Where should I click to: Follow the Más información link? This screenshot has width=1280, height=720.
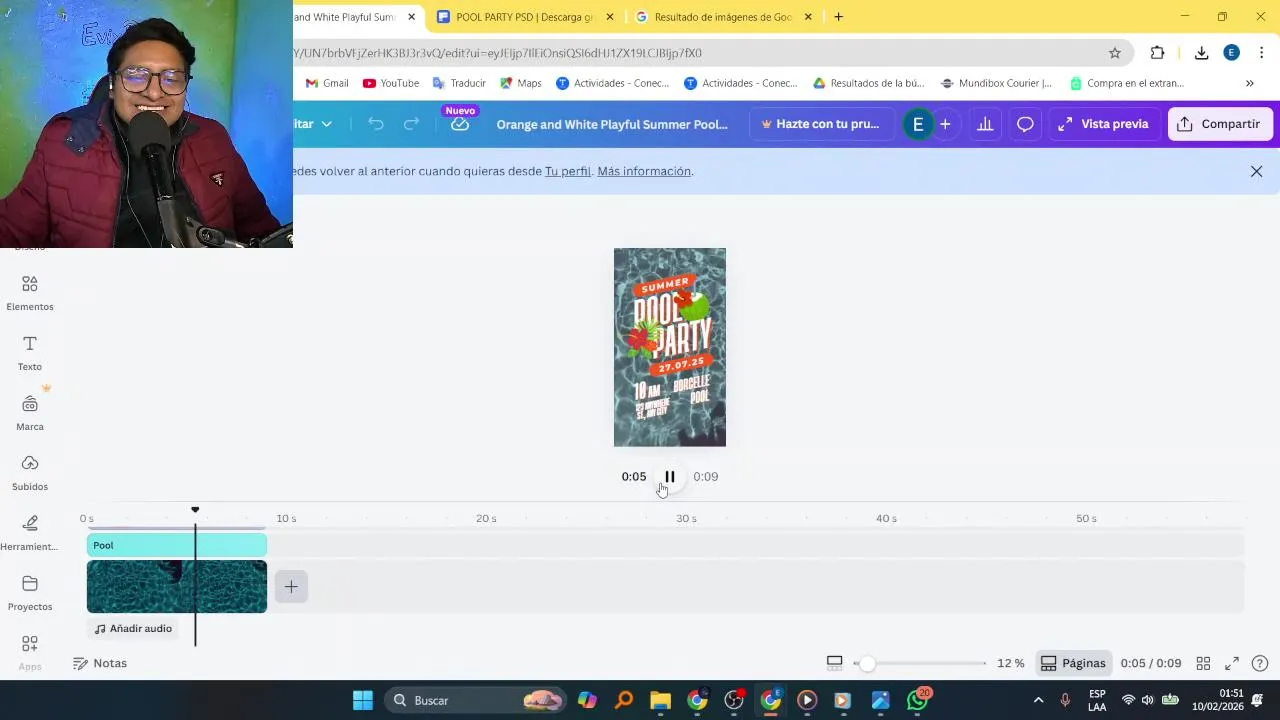(x=644, y=171)
